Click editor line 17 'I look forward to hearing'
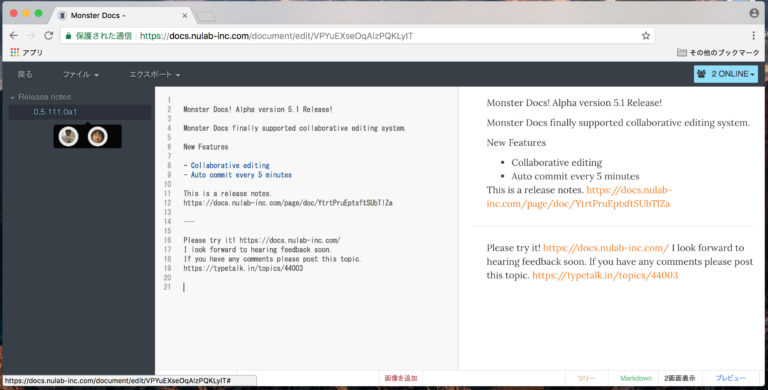Screen dimensions: 768x390 257,249
